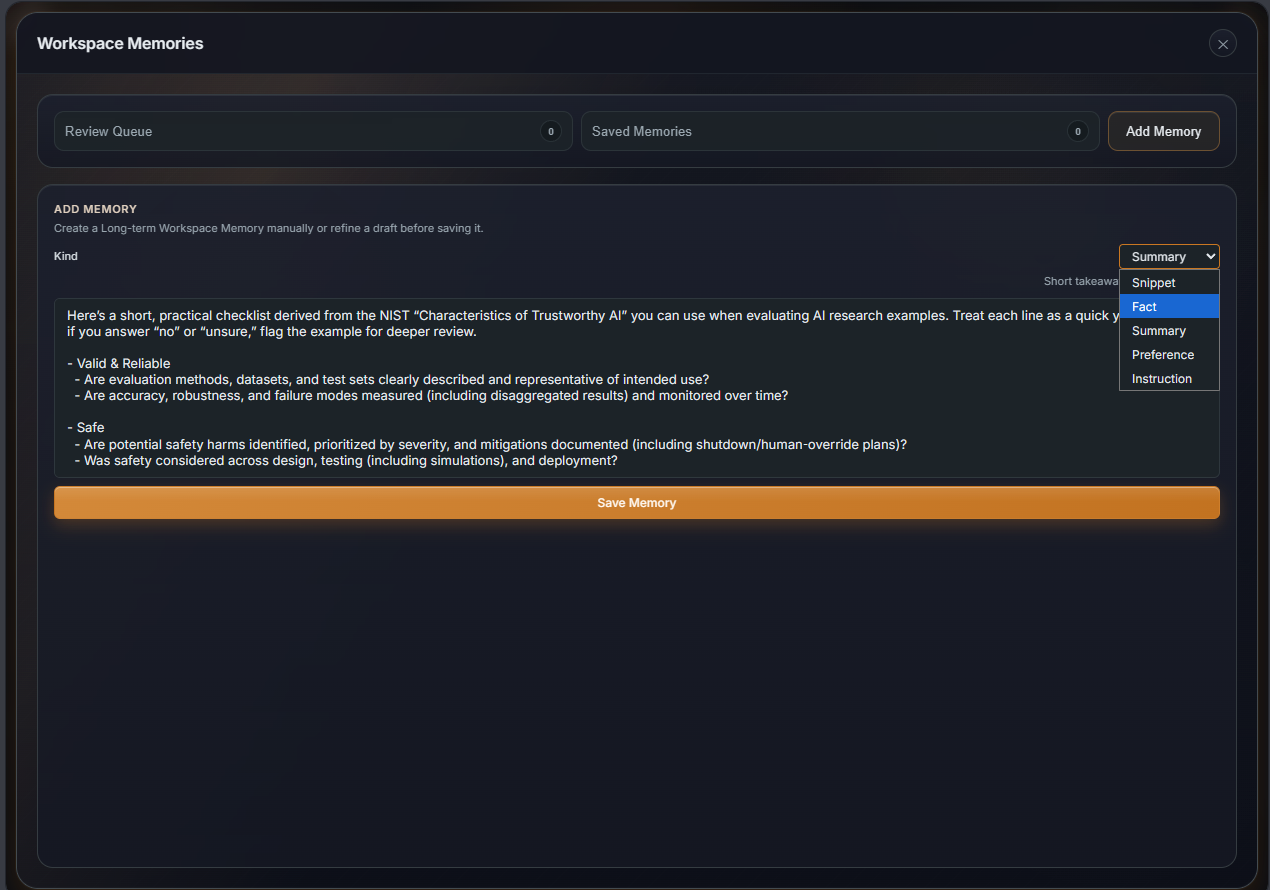The width and height of the screenshot is (1270, 890).
Task: Collapse the Kind dropdown showing Summary
Action: pos(1169,257)
